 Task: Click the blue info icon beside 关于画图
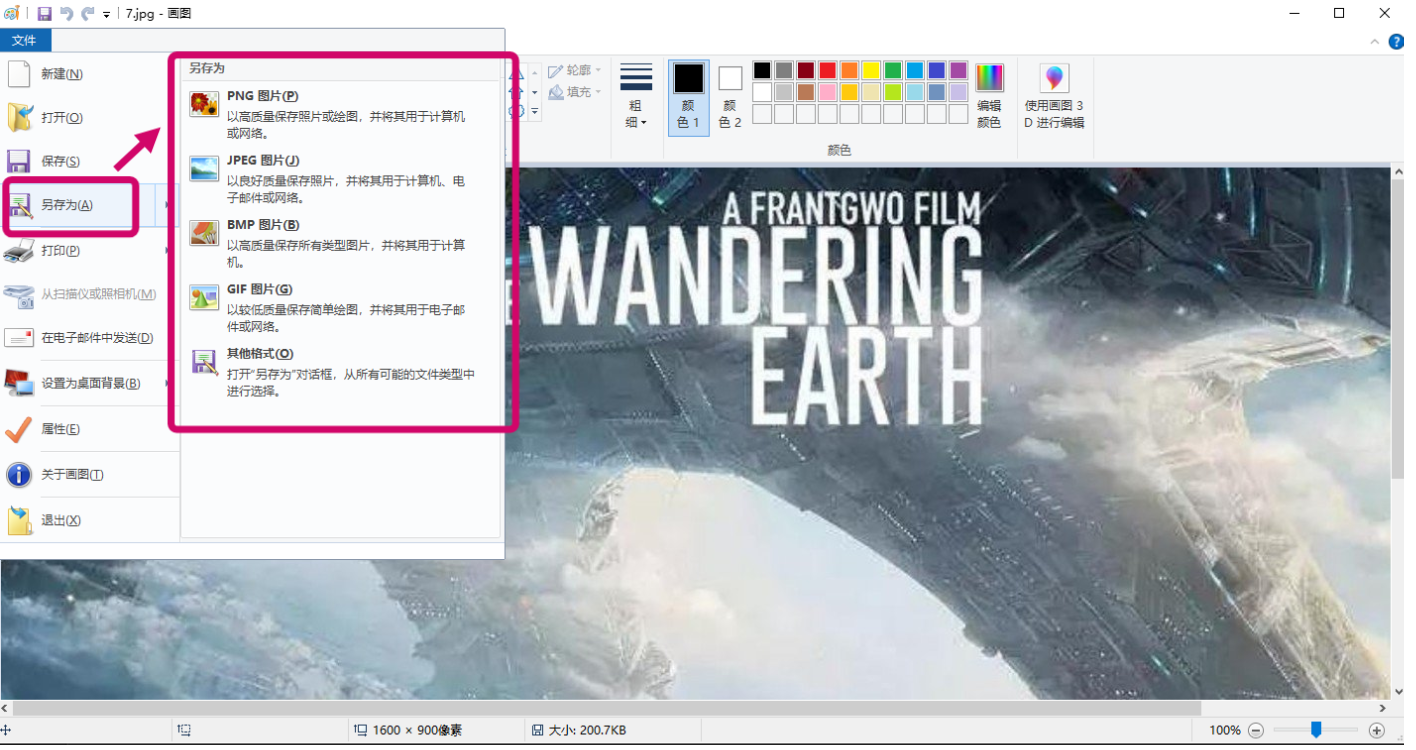tap(19, 475)
